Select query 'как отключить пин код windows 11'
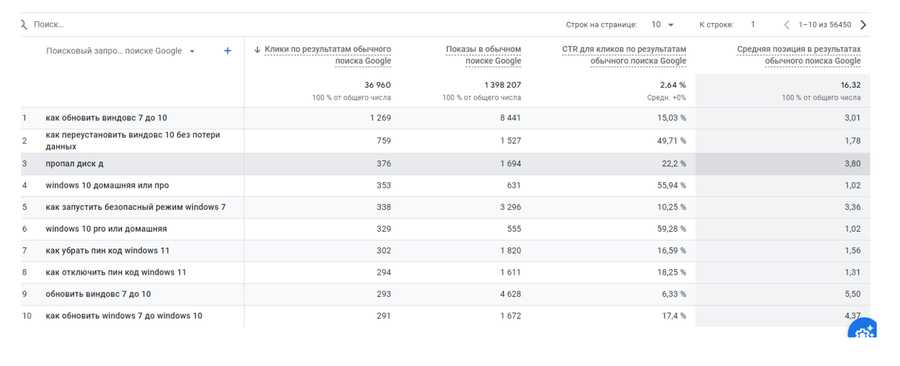This screenshot has height=366, width=900. click(116, 272)
